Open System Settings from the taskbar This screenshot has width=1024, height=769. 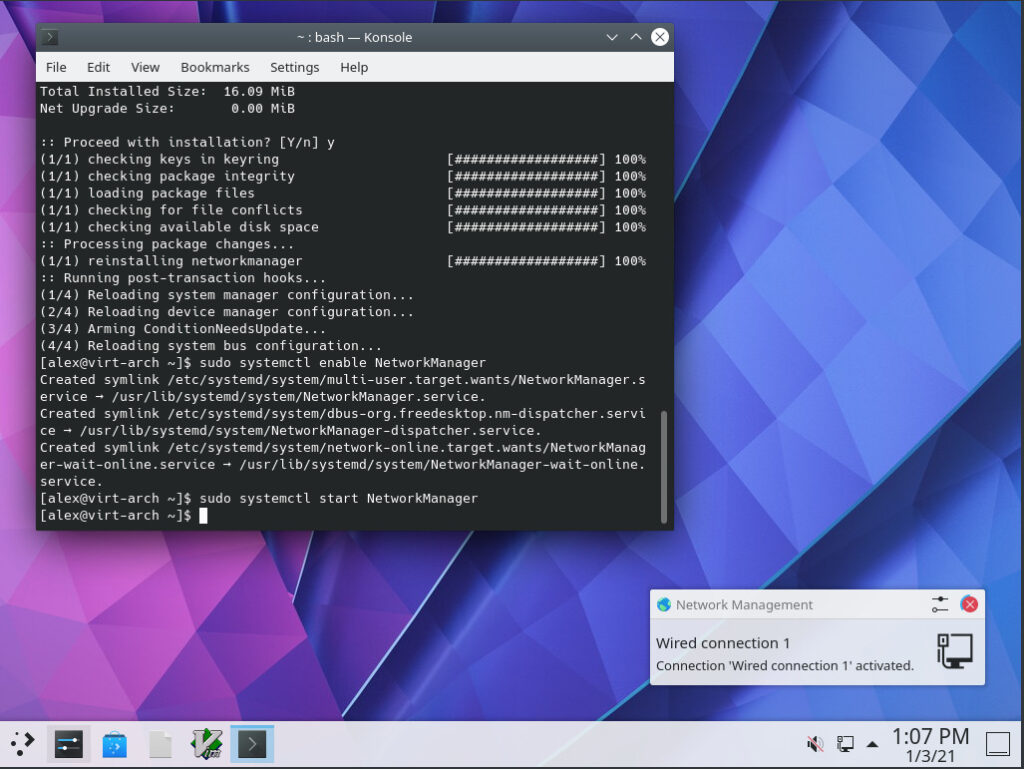[67, 743]
